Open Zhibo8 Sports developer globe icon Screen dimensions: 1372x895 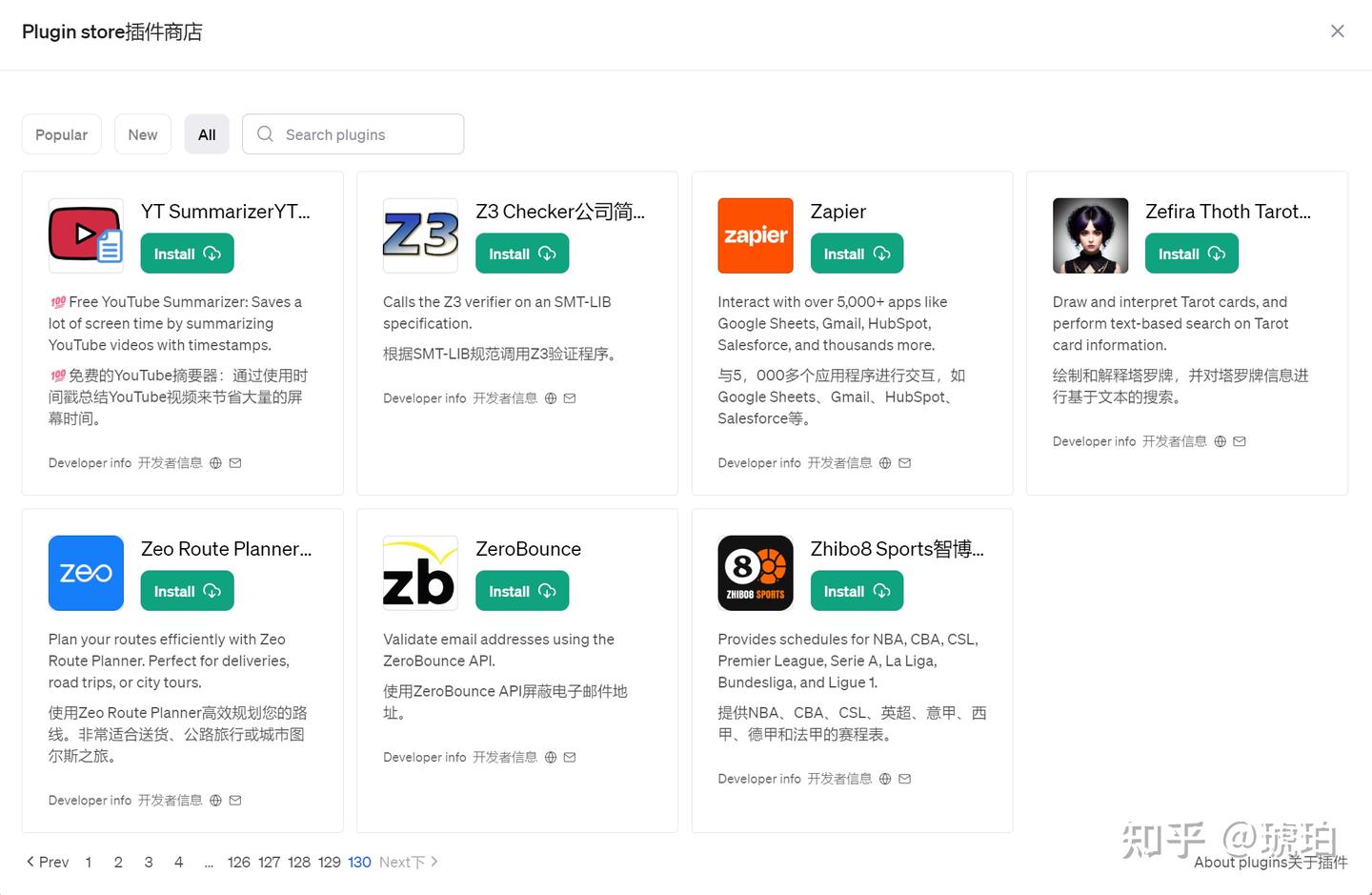tap(885, 779)
